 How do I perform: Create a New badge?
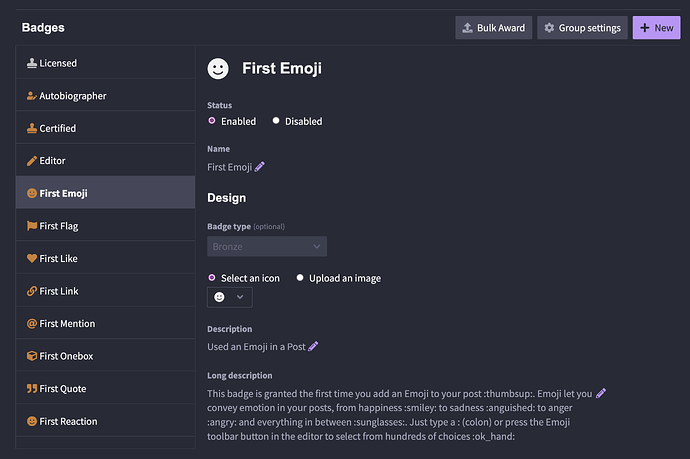(x=657, y=28)
